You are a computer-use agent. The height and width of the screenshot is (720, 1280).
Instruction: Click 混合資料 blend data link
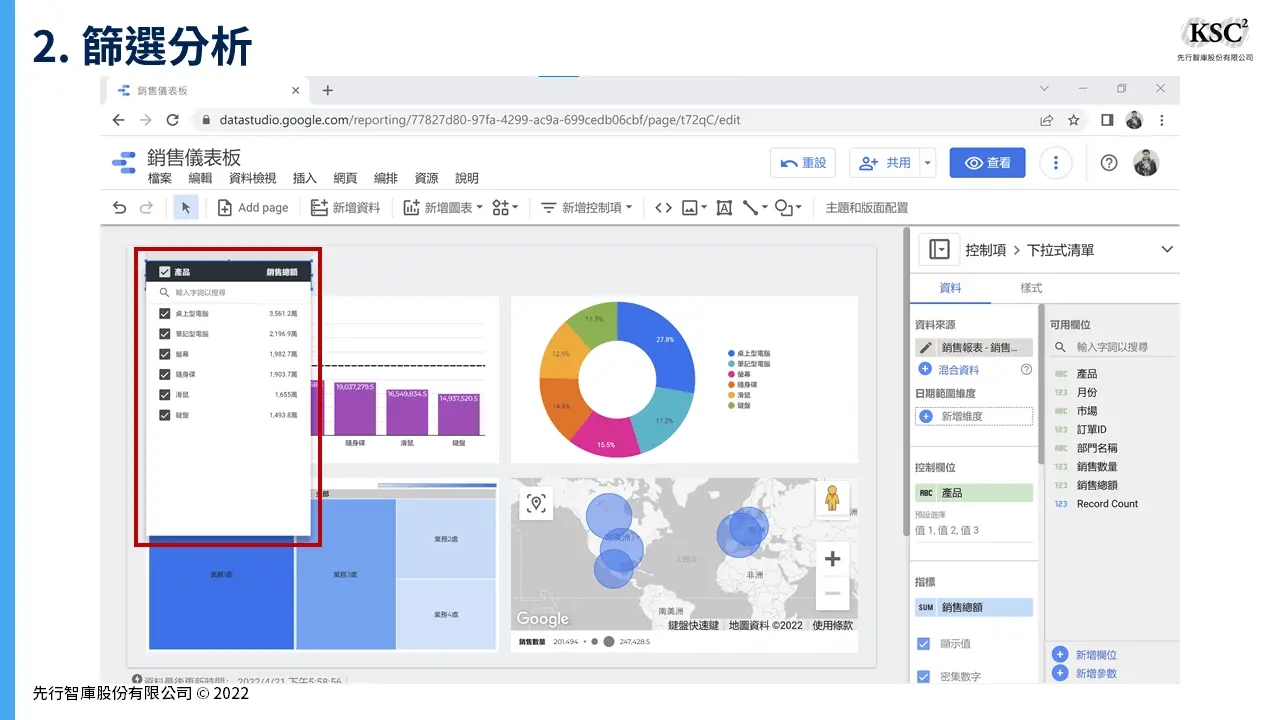tap(959, 370)
